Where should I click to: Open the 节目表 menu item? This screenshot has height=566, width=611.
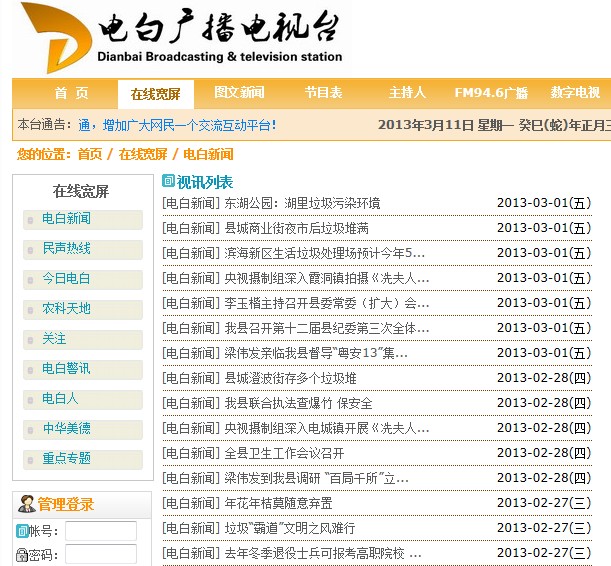[x=323, y=93]
